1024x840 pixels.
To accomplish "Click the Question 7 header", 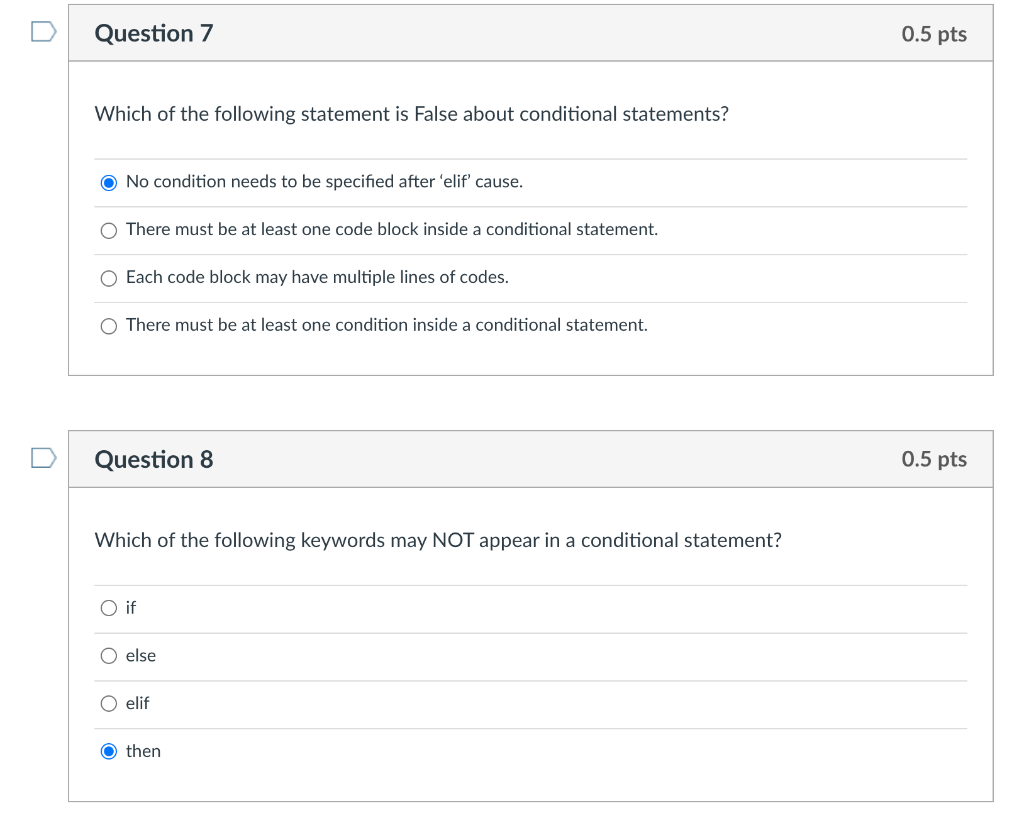I will pos(153,33).
